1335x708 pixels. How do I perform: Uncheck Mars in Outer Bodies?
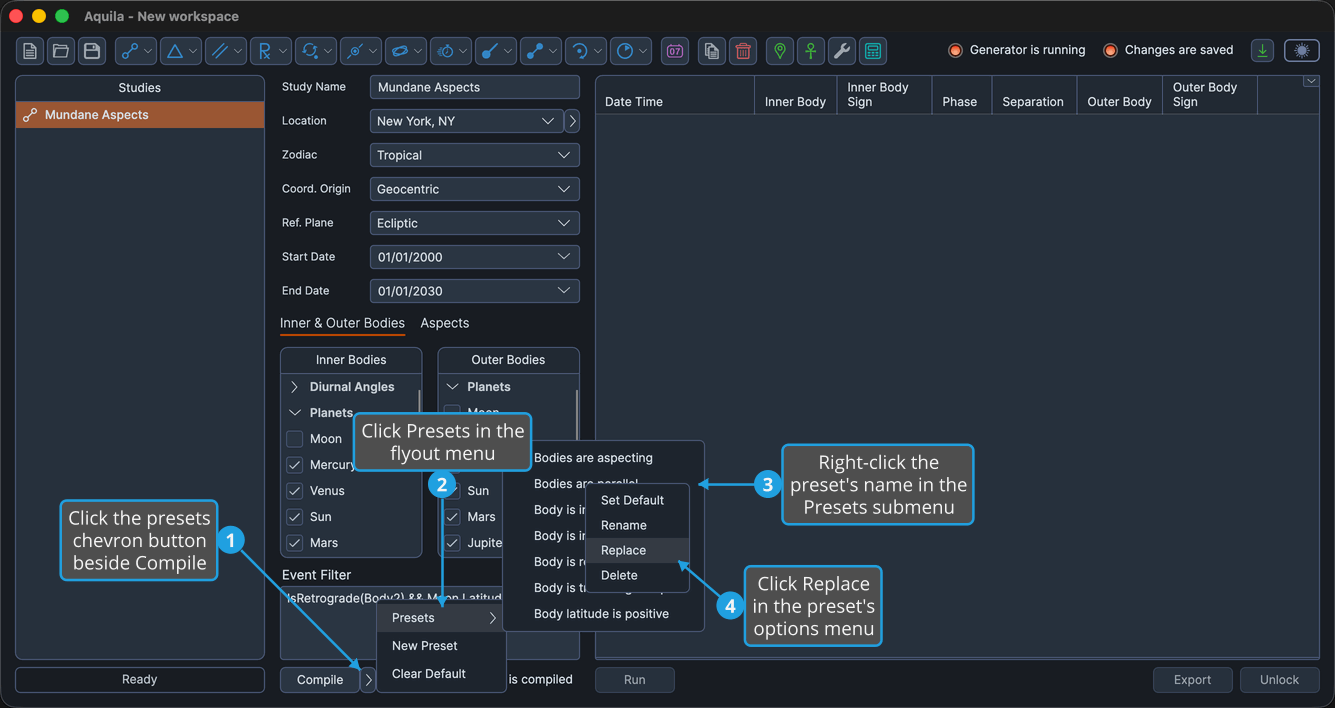(452, 517)
